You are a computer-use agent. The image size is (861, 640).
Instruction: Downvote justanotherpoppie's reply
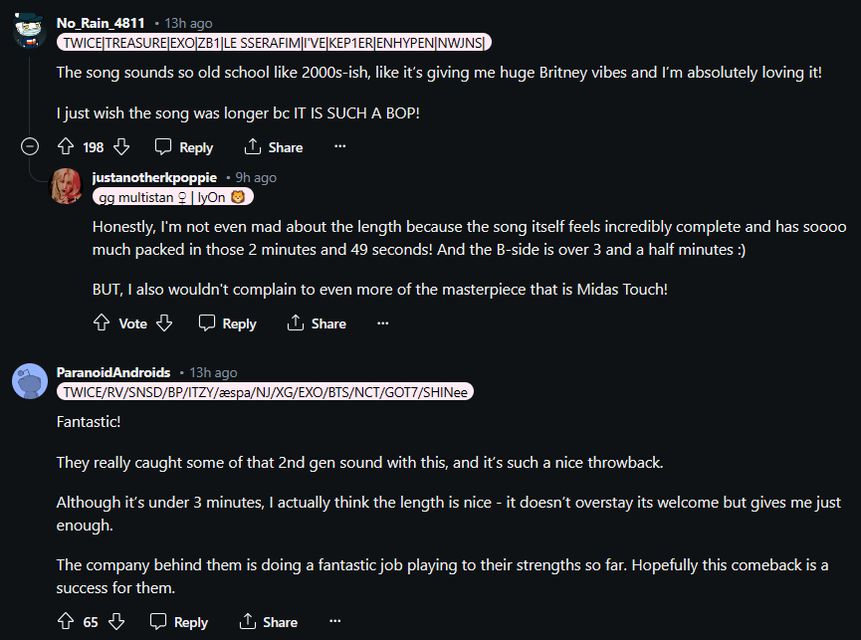point(165,323)
